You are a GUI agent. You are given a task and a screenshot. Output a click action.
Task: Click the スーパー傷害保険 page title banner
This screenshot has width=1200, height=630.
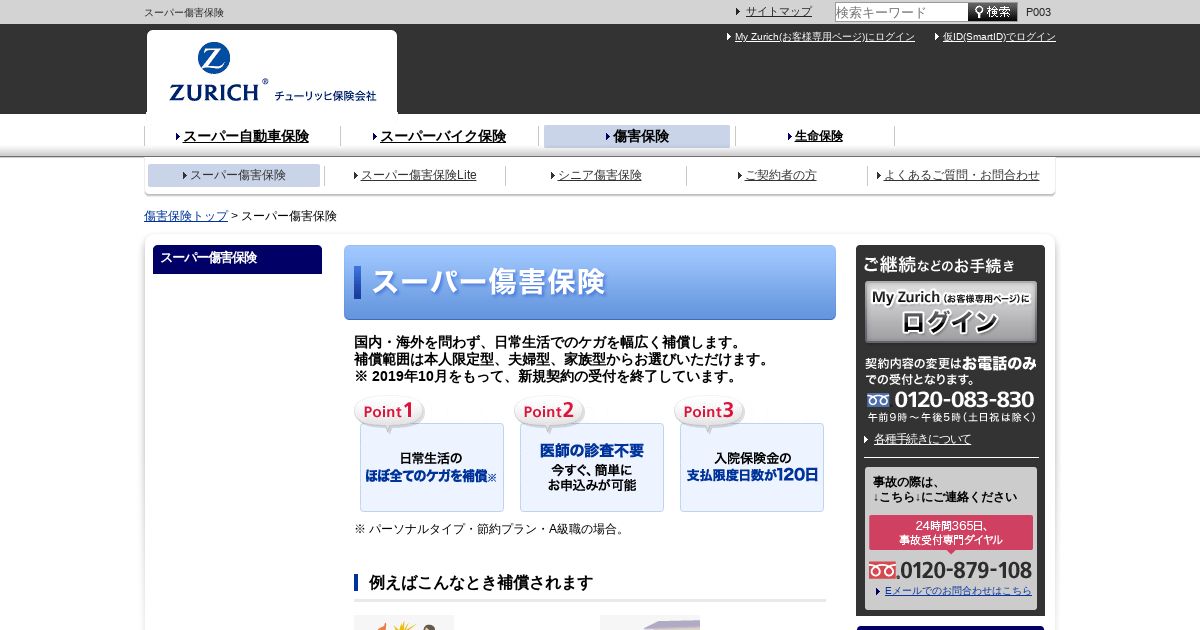(590, 283)
